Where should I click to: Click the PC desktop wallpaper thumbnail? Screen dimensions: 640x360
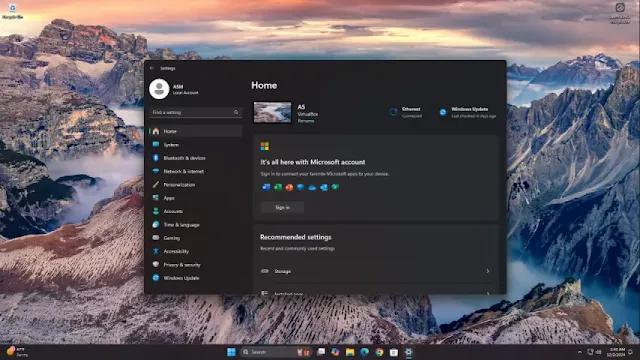tap(273, 112)
